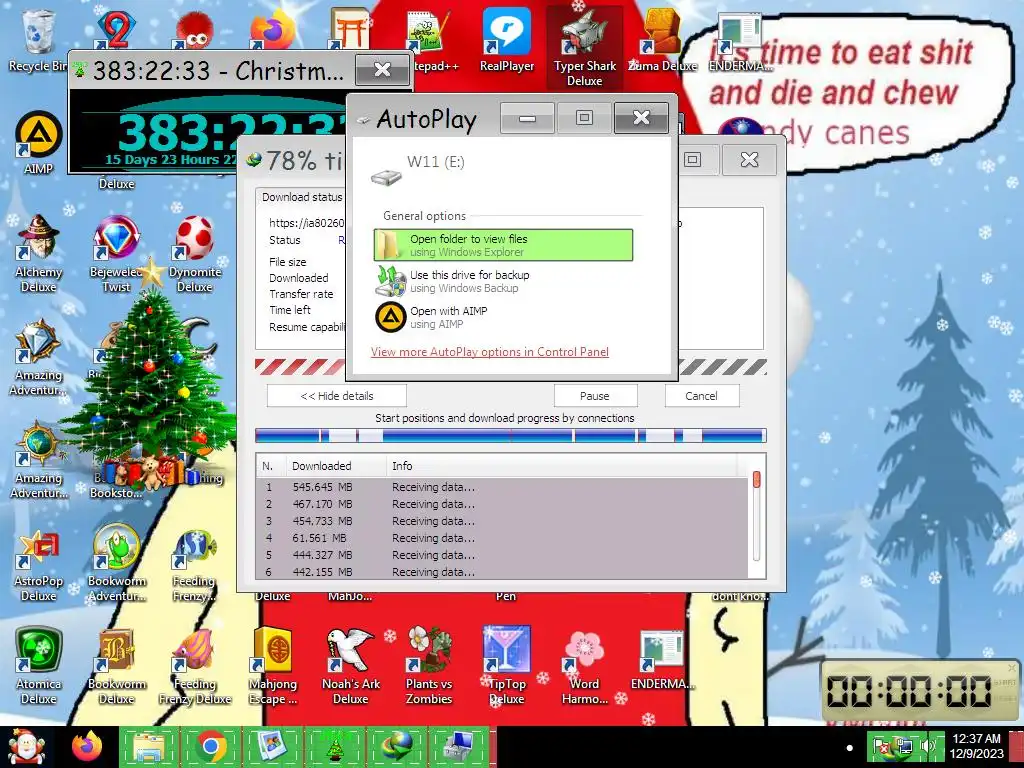Viewport: 1024px width, 768px height.
Task: Open Windows Explorer from the taskbar
Action: tap(149, 746)
